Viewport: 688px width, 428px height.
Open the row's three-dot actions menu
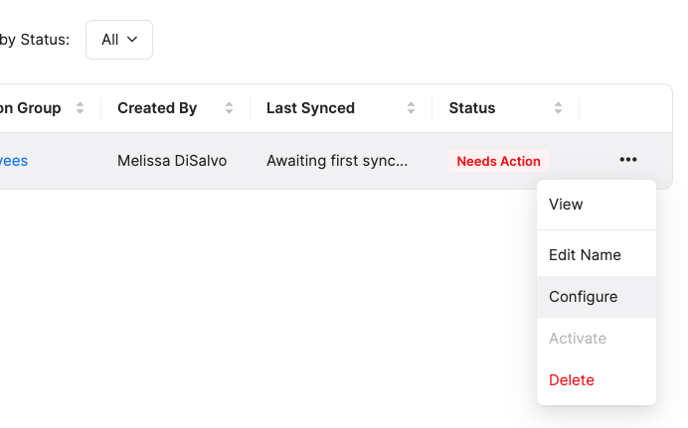[x=627, y=160]
